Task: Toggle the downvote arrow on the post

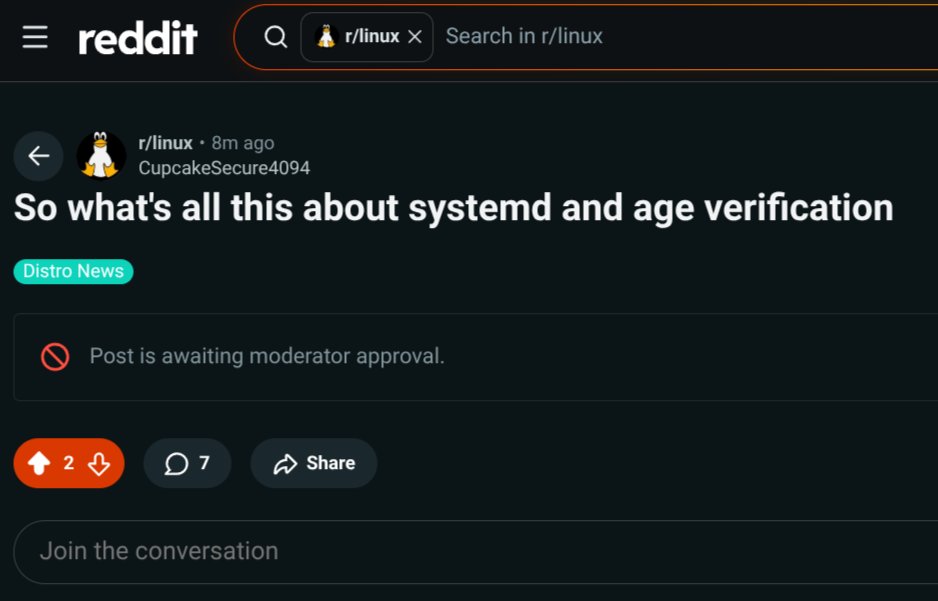Action: click(98, 463)
